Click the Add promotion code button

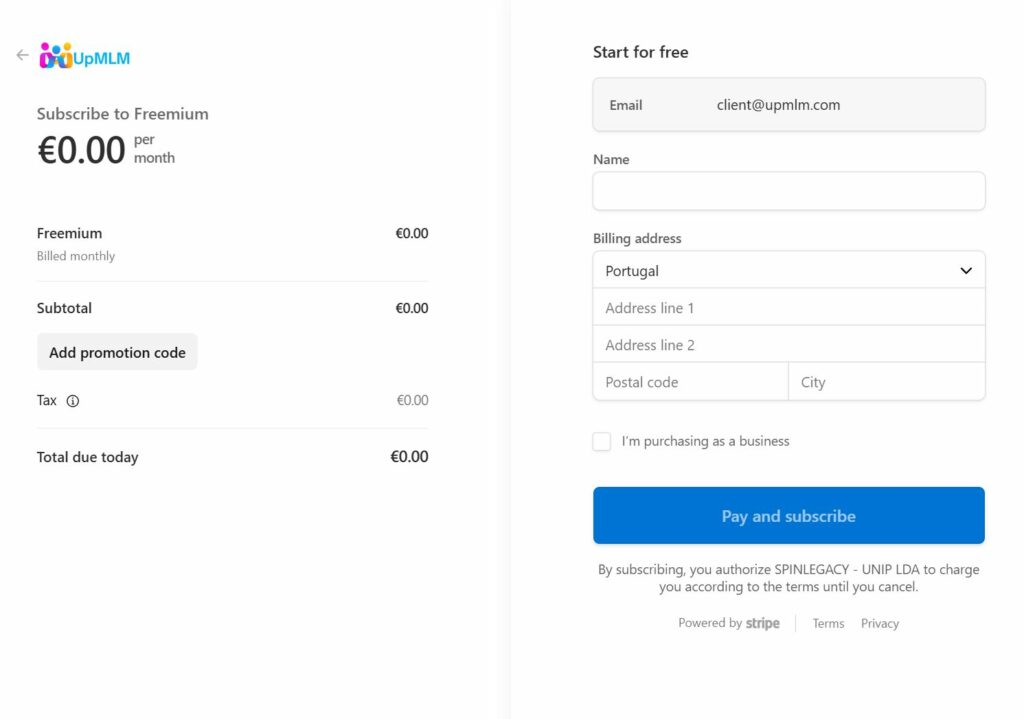117,352
